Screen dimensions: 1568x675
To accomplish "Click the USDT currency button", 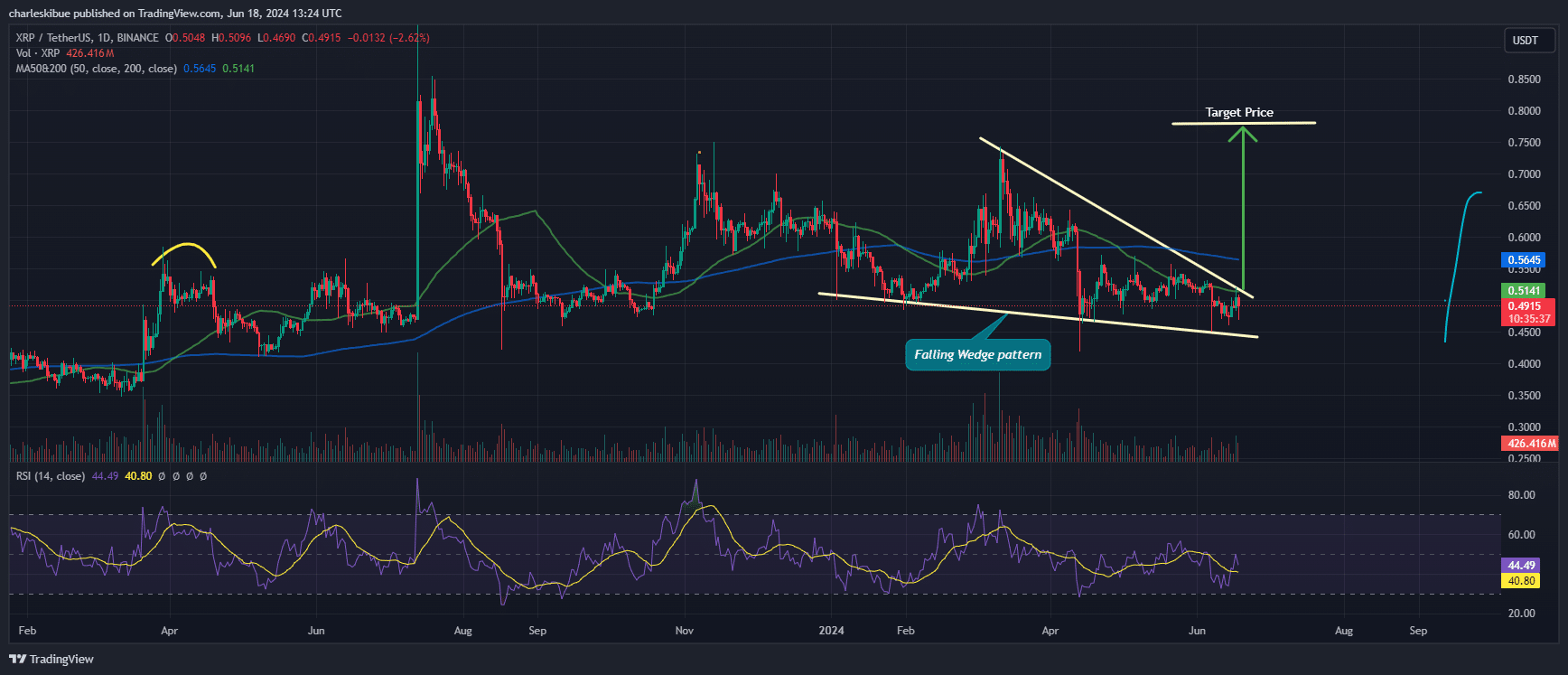I will click(1529, 40).
